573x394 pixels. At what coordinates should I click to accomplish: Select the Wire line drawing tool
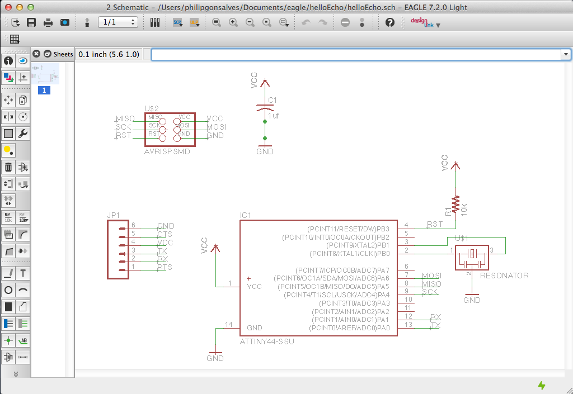tap(8, 273)
